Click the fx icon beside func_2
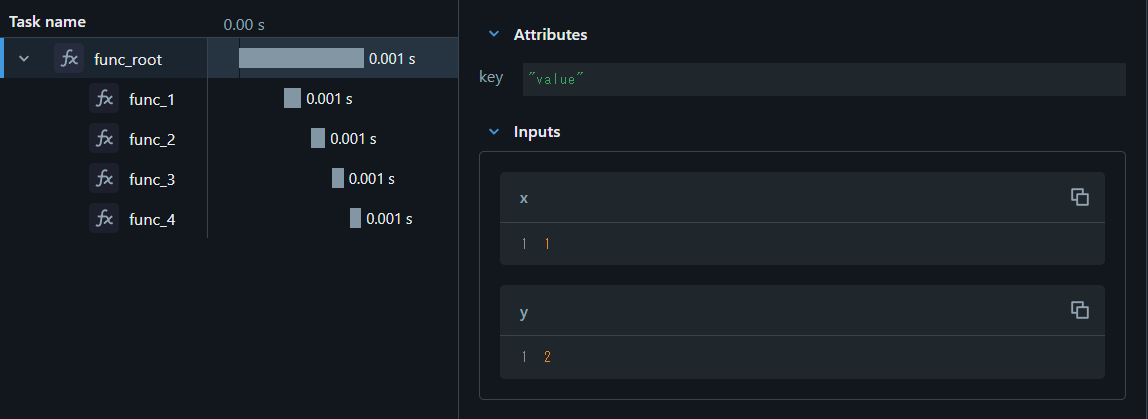The width and height of the screenshot is (1148, 419). [104, 139]
